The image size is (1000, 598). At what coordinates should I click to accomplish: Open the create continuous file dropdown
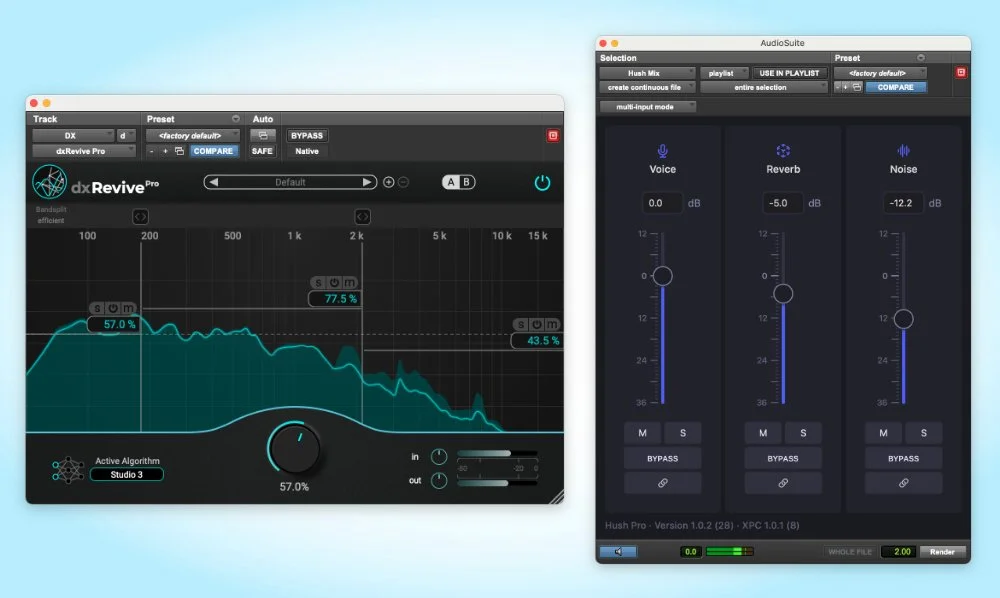point(647,87)
